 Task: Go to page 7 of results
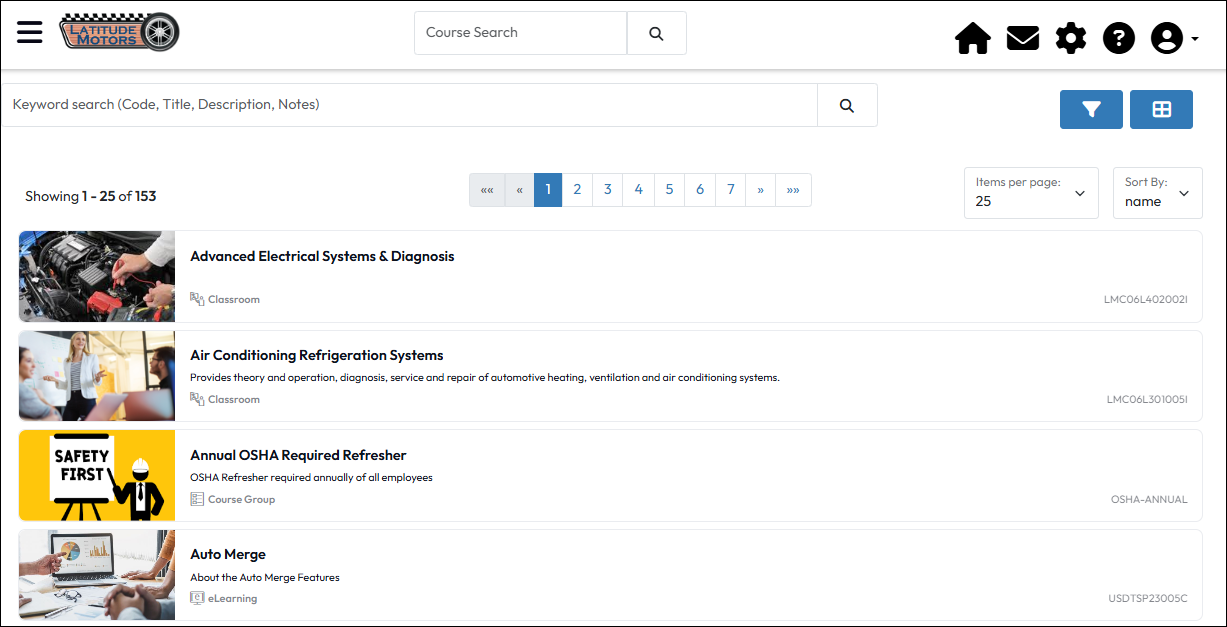tap(731, 190)
